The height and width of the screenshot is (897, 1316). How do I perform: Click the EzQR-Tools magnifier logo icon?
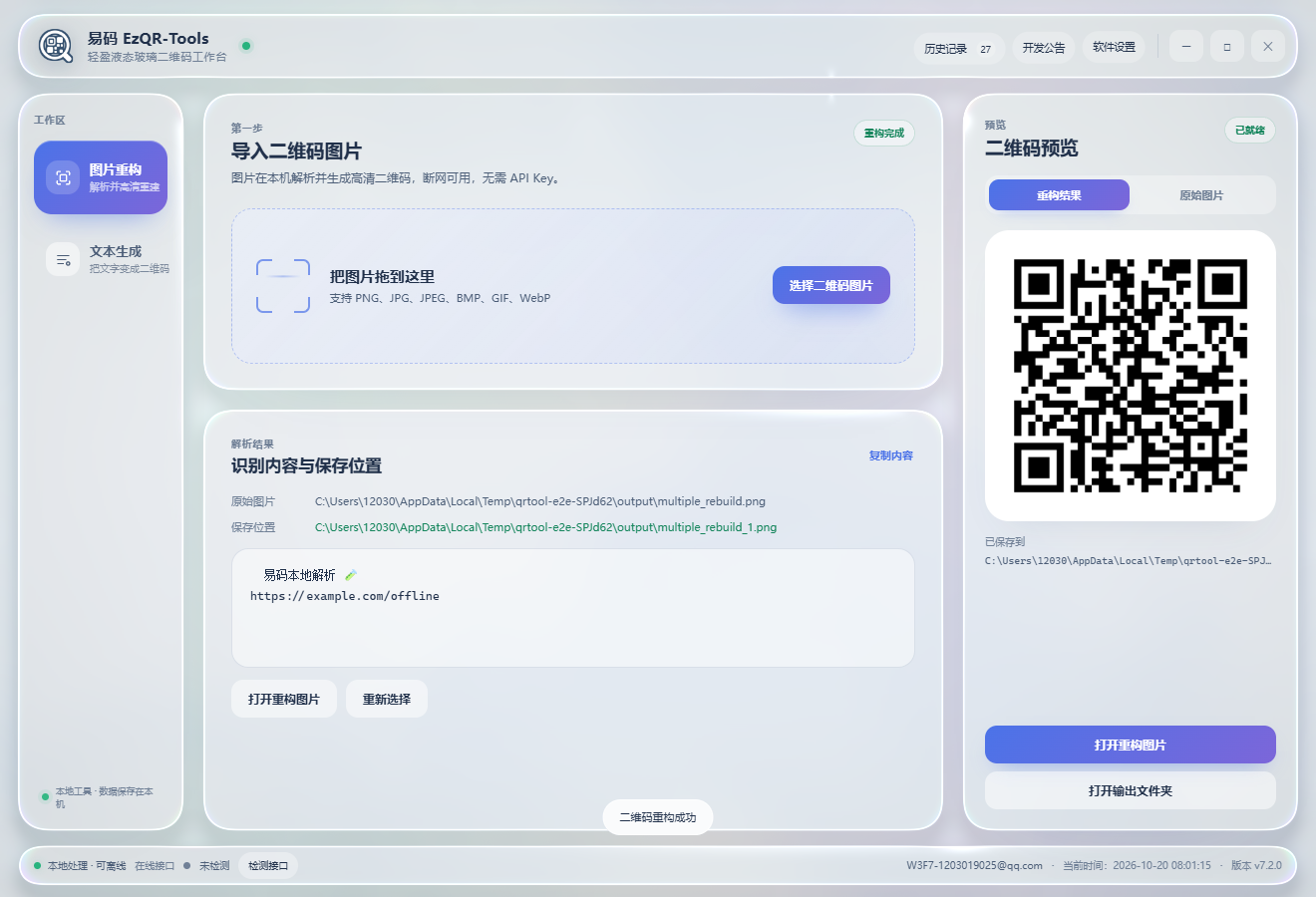pos(56,46)
